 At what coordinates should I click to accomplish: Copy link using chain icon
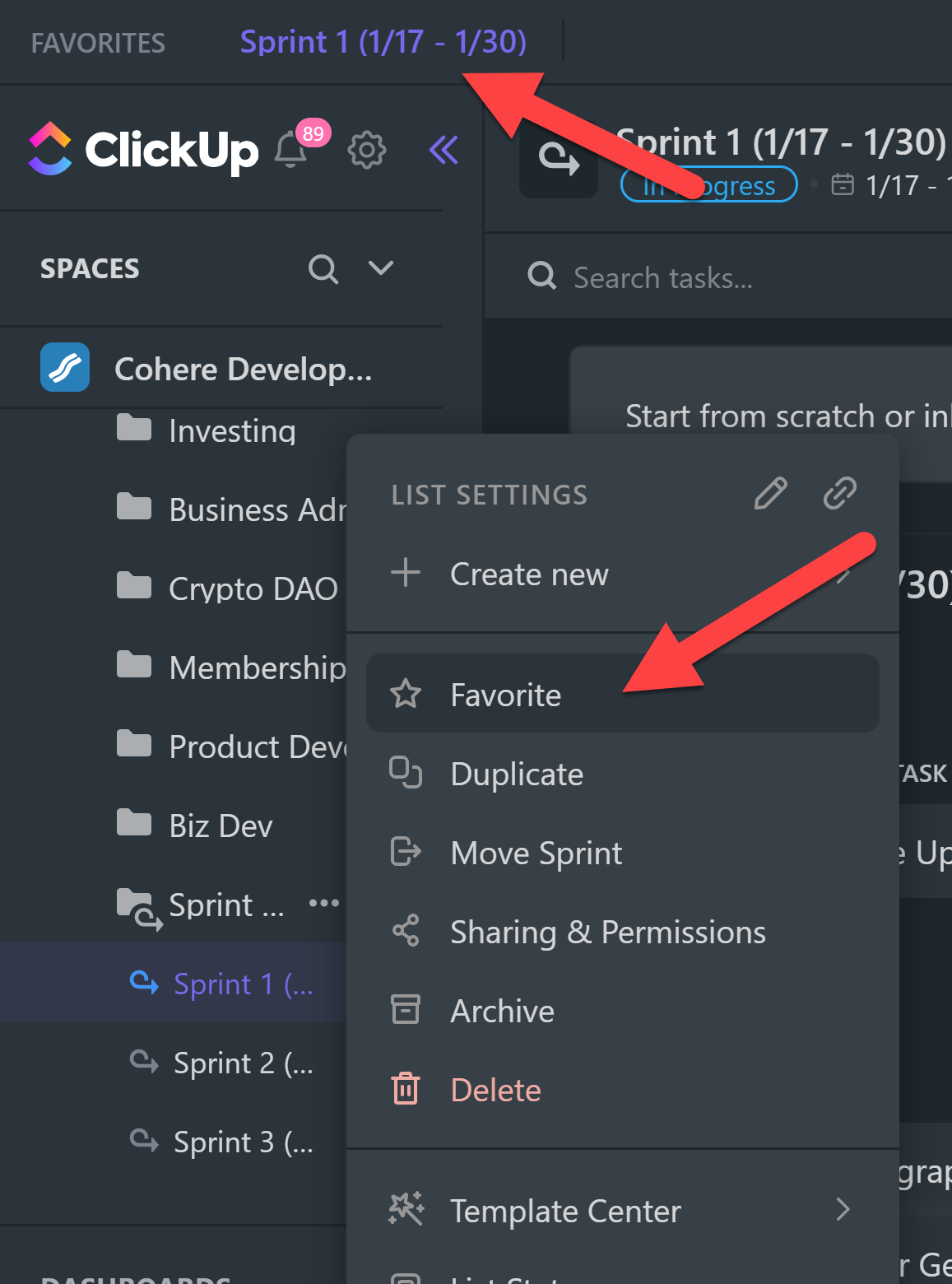point(839,494)
